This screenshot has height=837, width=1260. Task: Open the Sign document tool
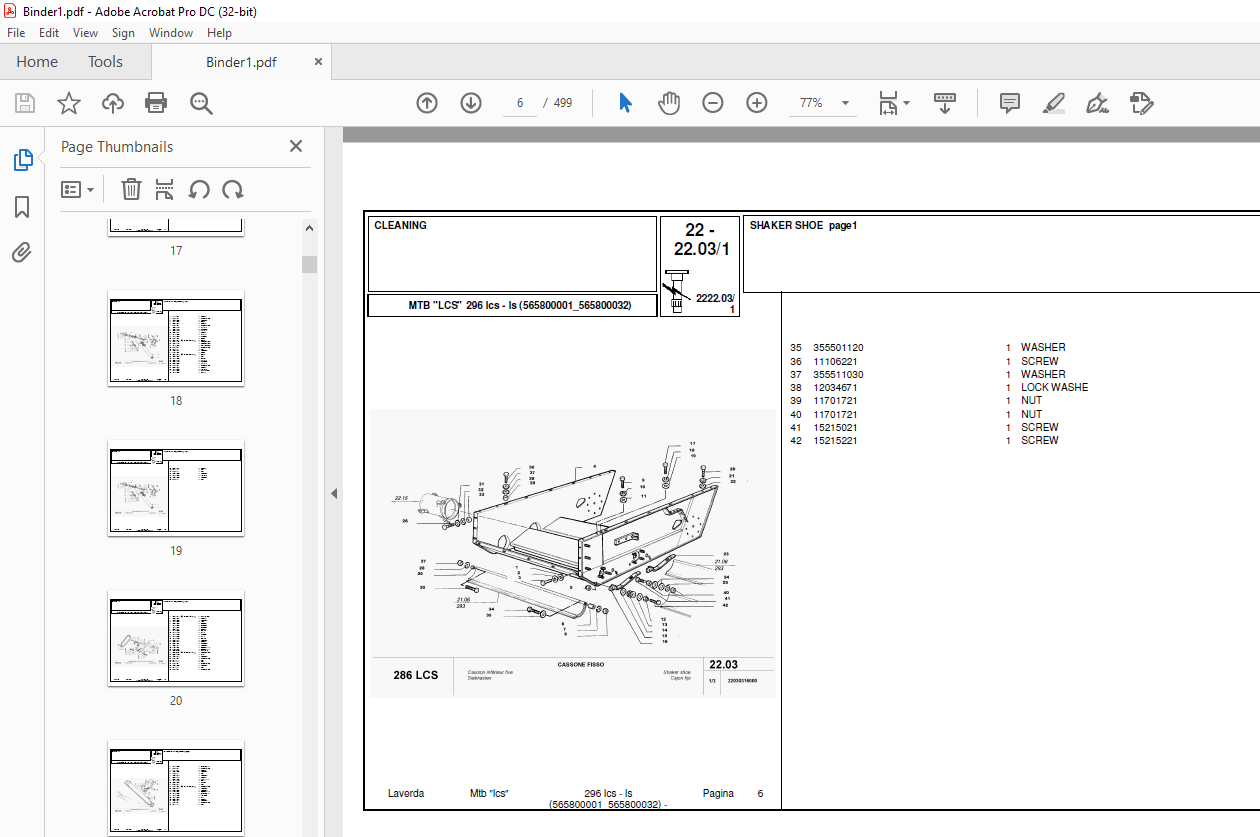(x=1098, y=103)
